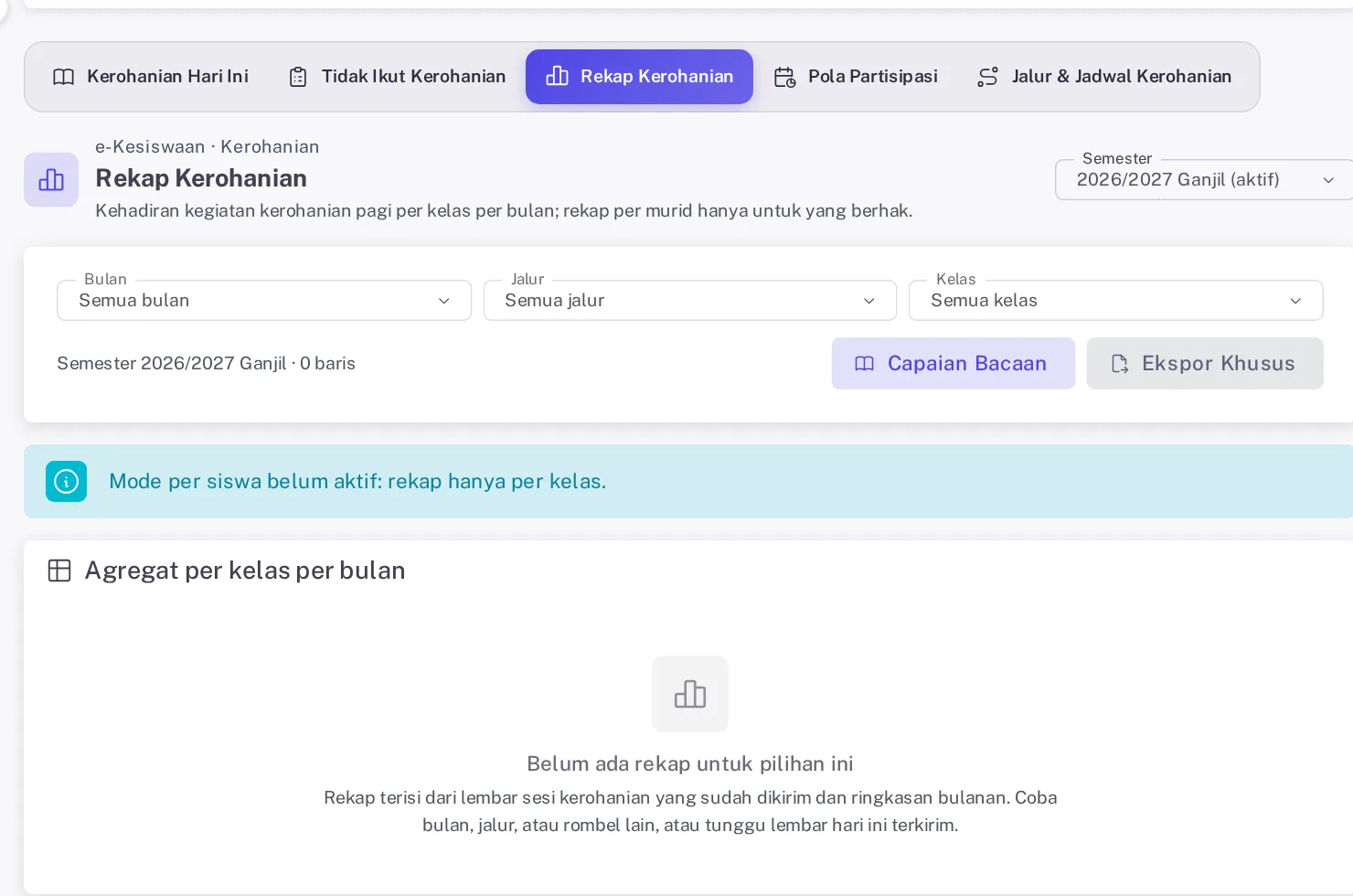Click the table icon beside Agregat per kelas
Image resolution: width=1353 pixels, height=896 pixels.
pos(59,571)
